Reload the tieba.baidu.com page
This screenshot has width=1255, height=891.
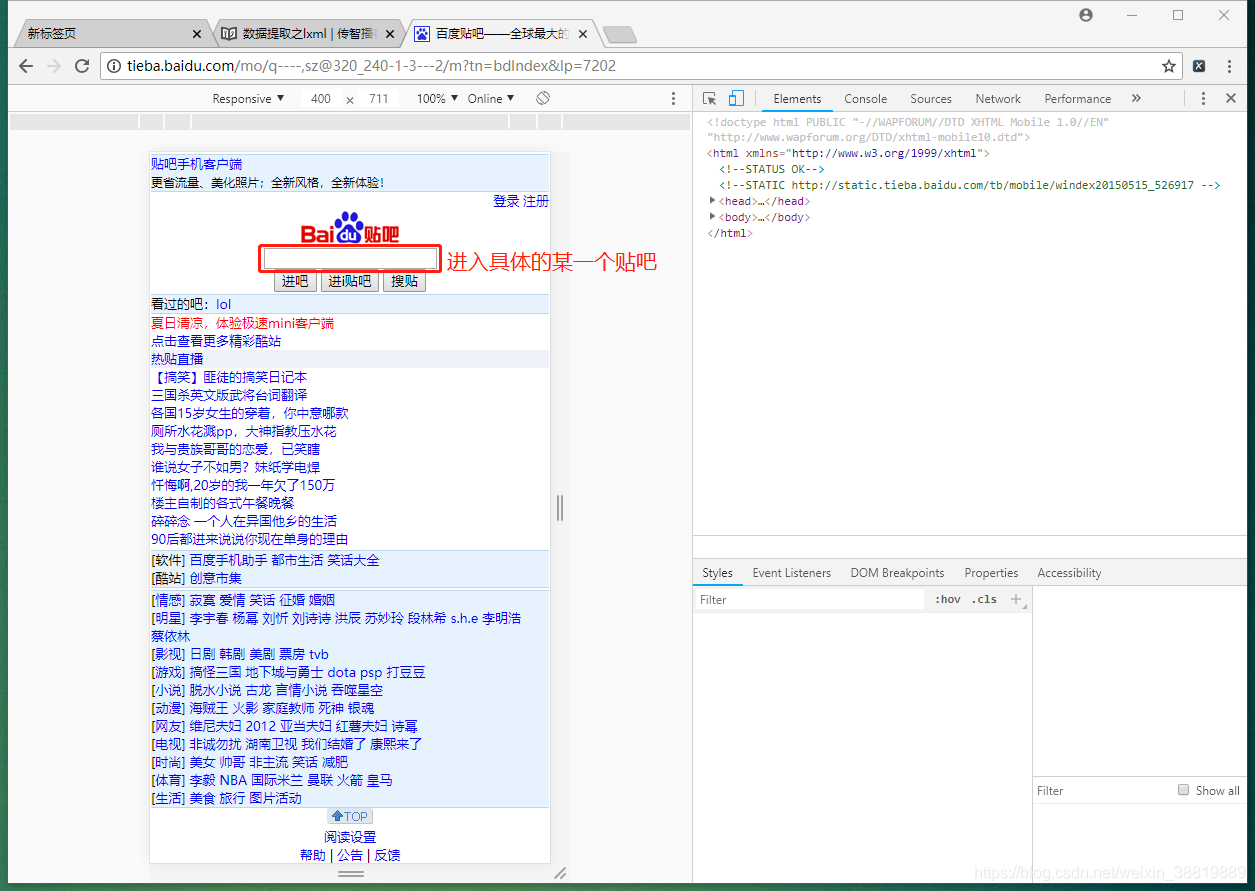pos(83,65)
